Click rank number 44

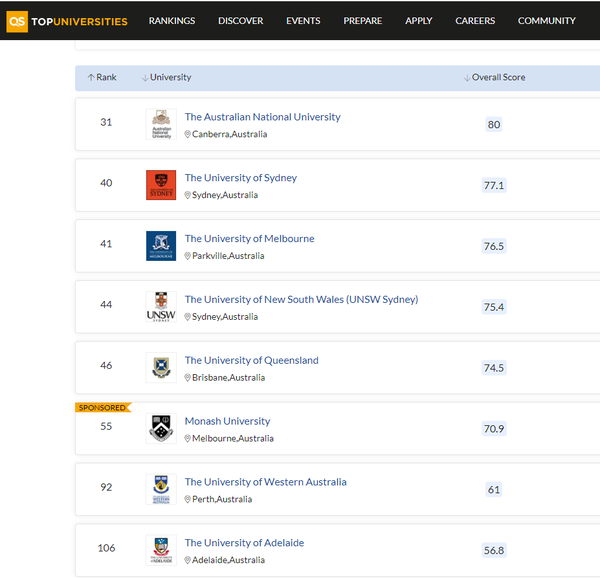pos(106,305)
